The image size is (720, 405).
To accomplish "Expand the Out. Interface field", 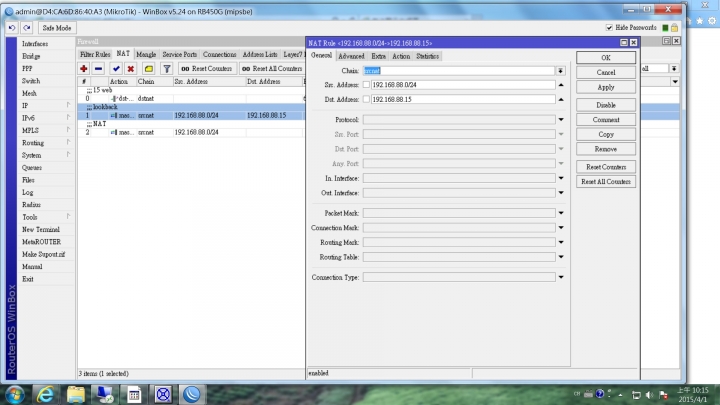I will pyautogui.click(x=561, y=193).
